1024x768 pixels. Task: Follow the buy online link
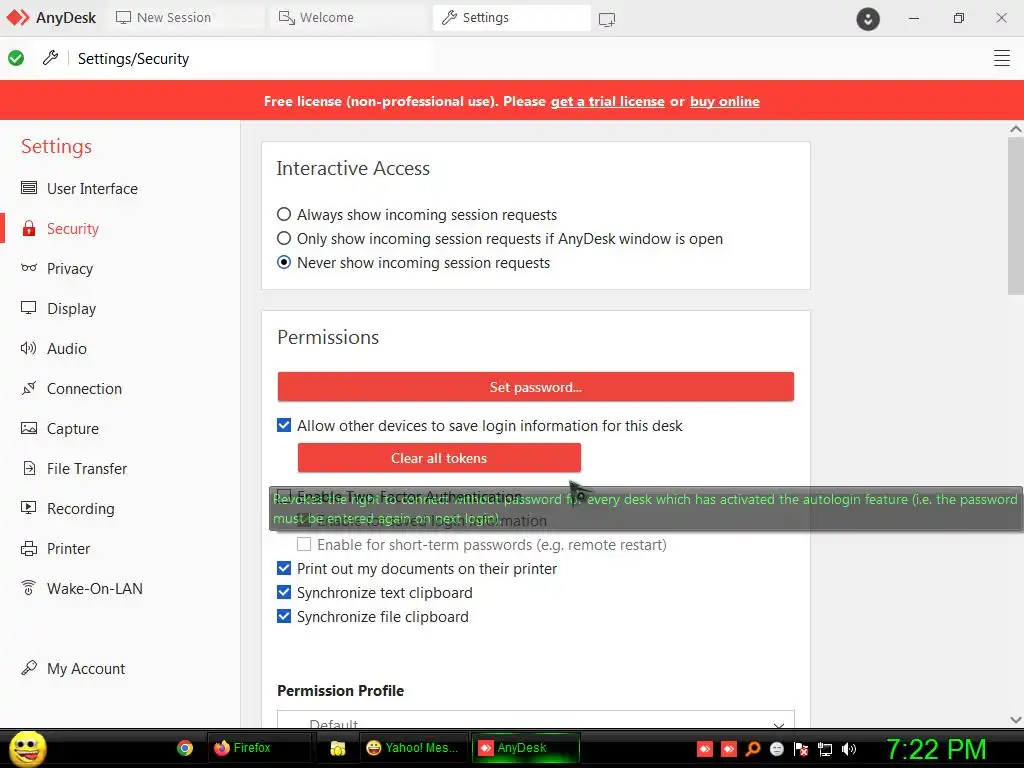724,101
